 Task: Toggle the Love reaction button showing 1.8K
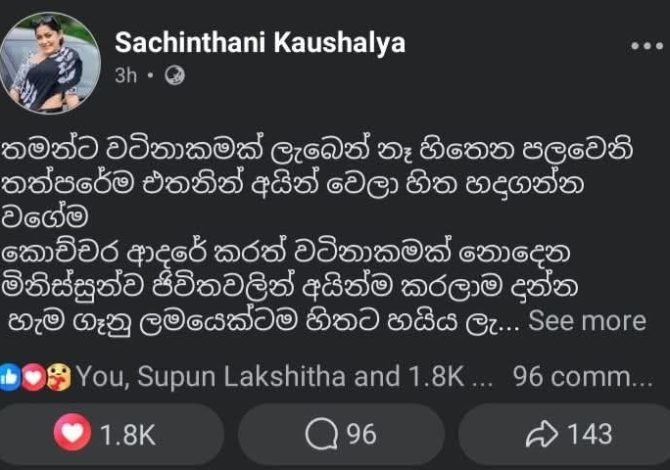[110, 434]
